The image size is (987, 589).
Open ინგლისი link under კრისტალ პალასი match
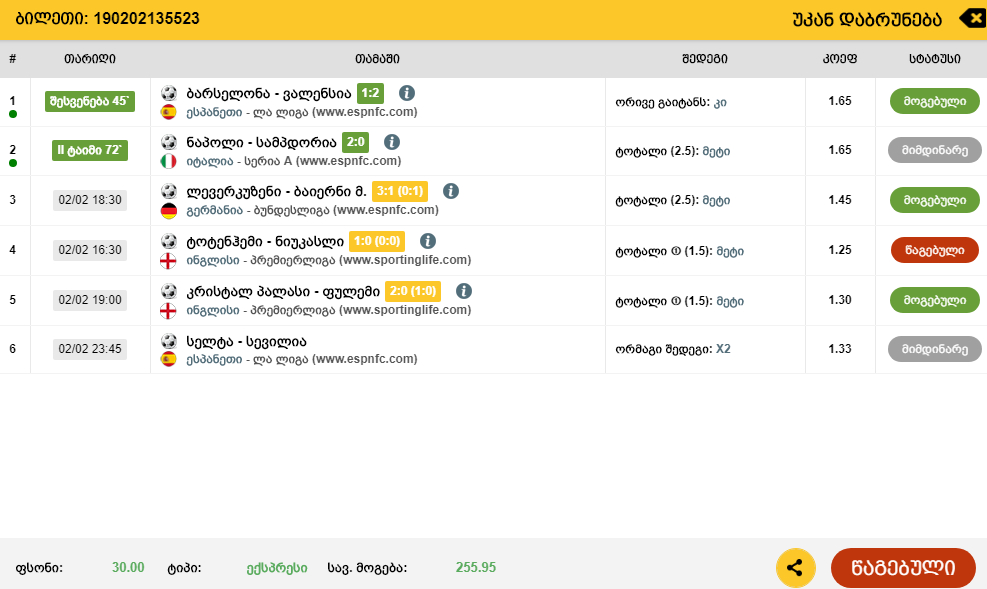click(x=212, y=310)
